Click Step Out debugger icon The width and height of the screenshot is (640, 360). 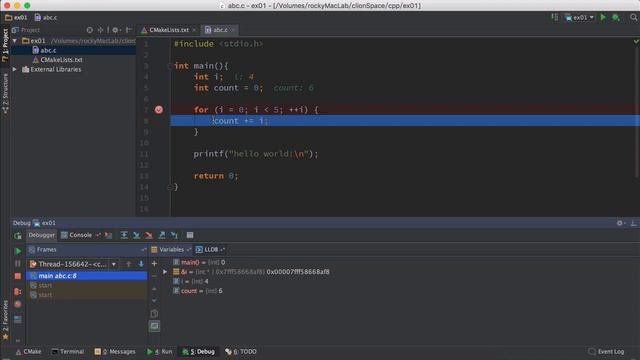pyautogui.click(x=162, y=235)
